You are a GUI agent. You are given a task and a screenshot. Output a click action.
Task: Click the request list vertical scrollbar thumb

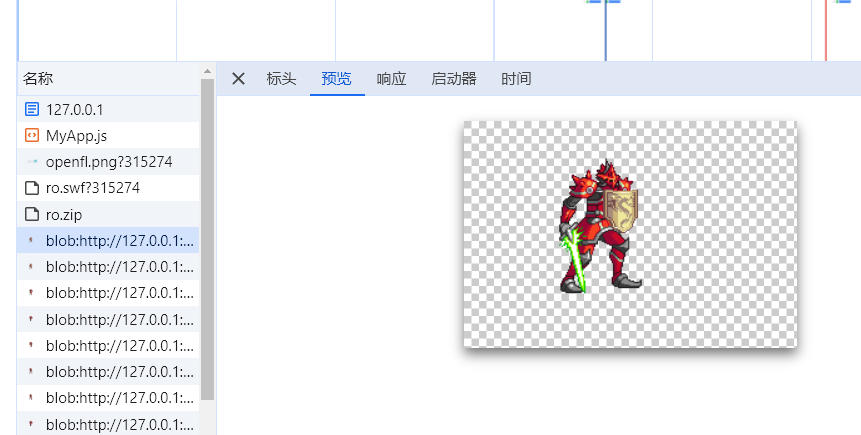[x=208, y=239]
